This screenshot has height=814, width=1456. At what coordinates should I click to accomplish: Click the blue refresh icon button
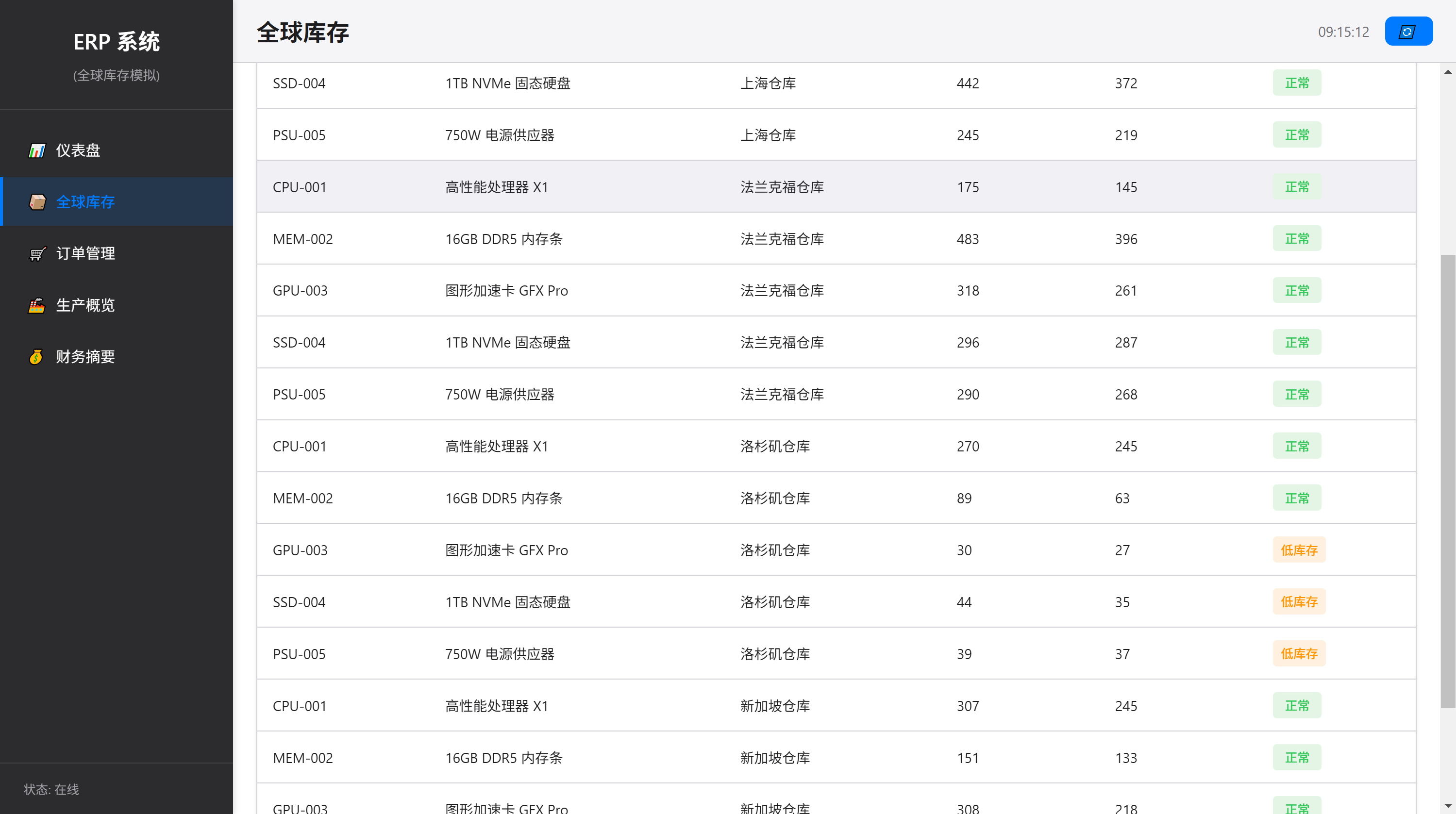(x=1408, y=32)
